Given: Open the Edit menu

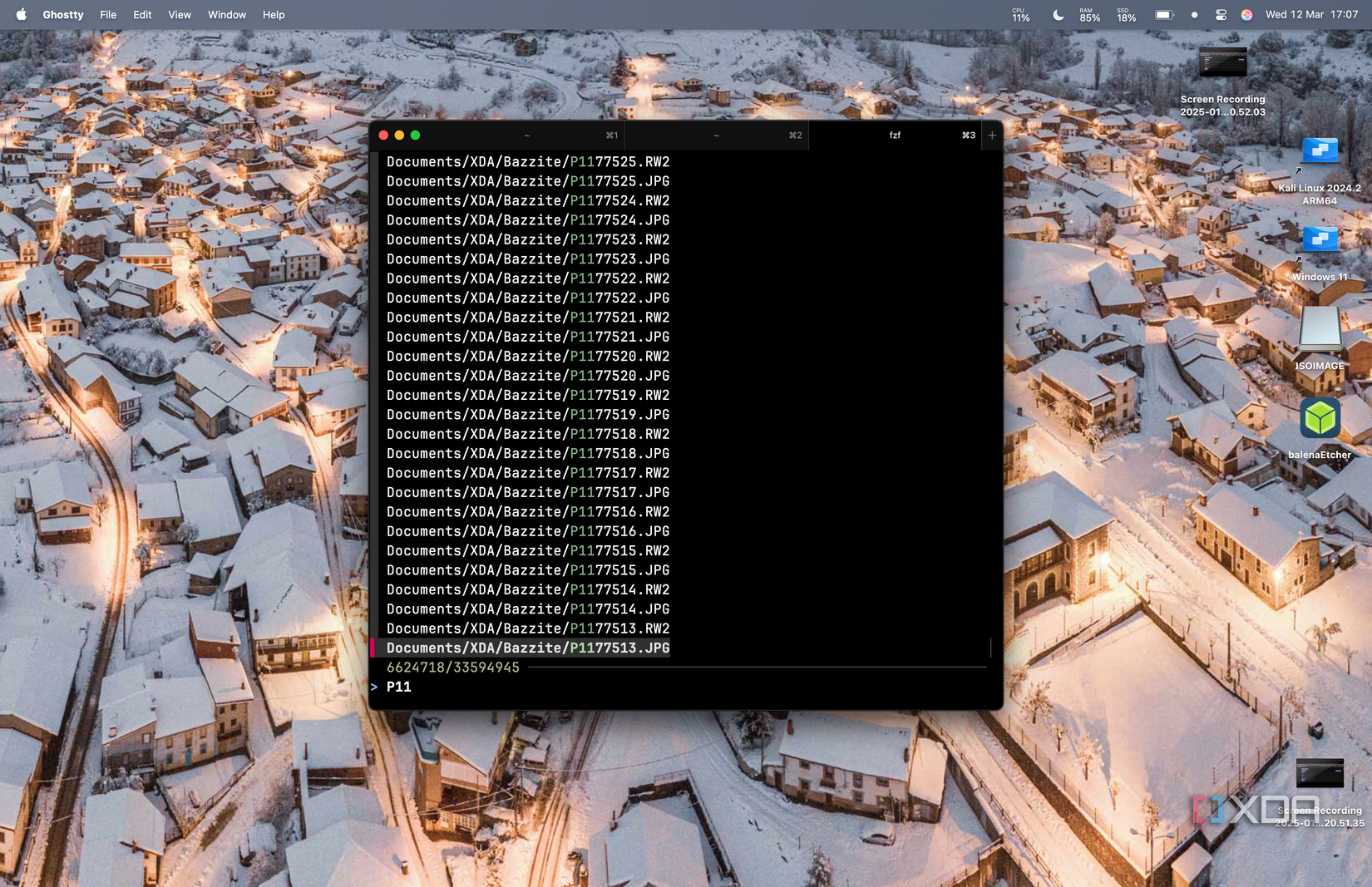Looking at the screenshot, I should [x=142, y=15].
